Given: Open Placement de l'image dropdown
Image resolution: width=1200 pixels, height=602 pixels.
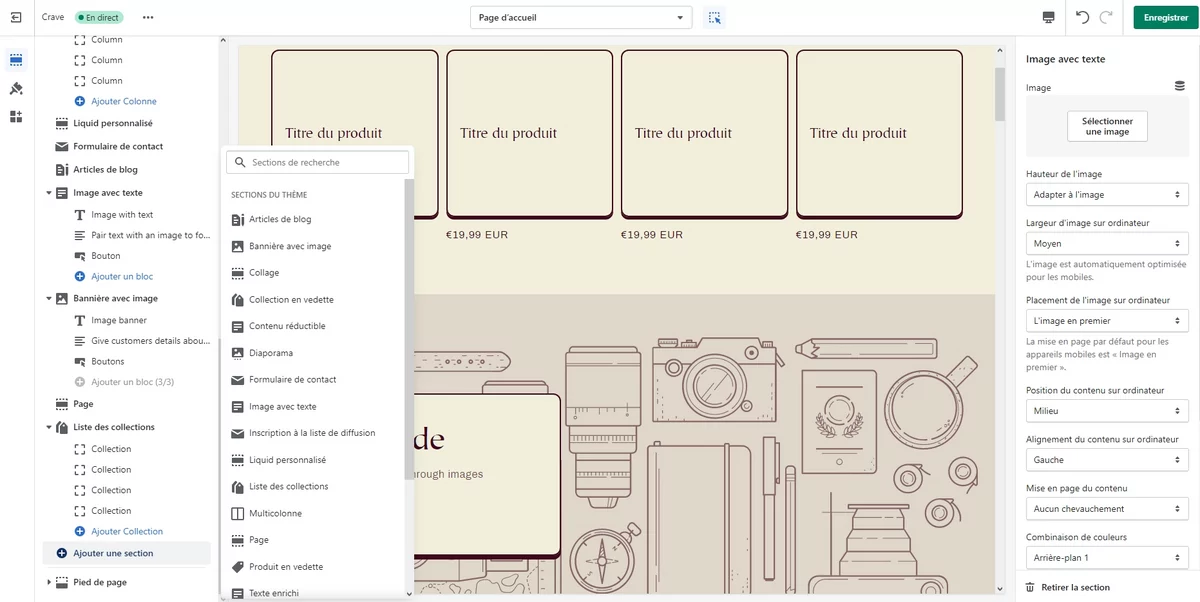Looking at the screenshot, I should point(1107,321).
